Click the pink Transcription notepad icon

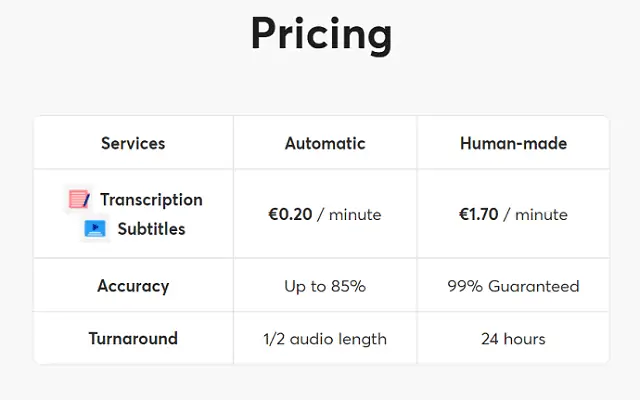[x=79, y=199]
